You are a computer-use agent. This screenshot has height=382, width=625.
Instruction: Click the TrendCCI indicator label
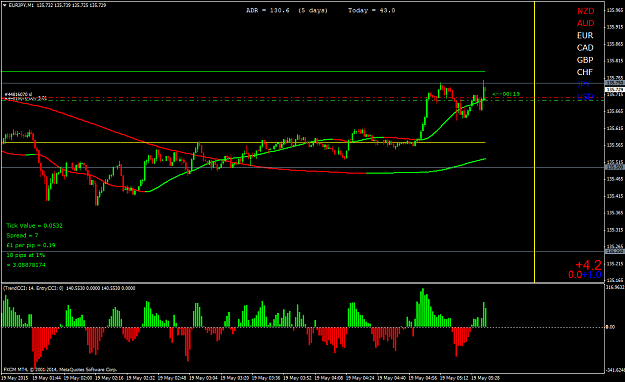pyautogui.click(x=33, y=288)
